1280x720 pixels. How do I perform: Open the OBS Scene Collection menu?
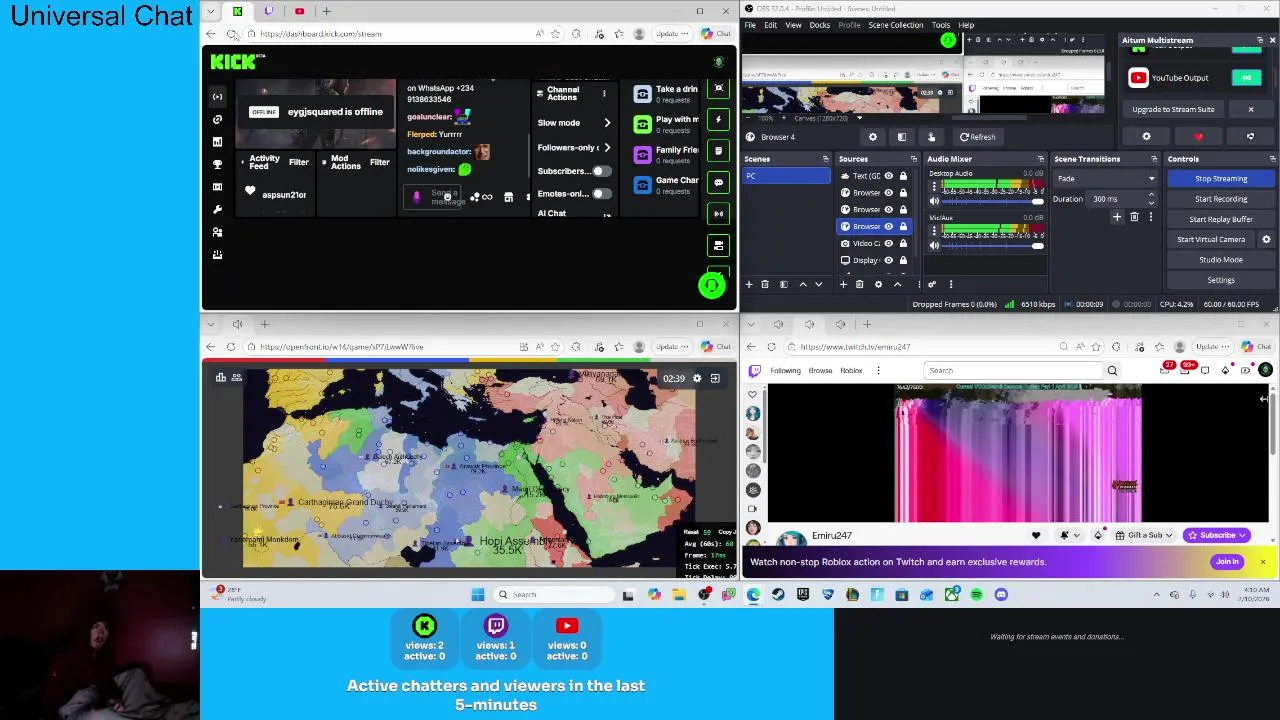click(895, 25)
